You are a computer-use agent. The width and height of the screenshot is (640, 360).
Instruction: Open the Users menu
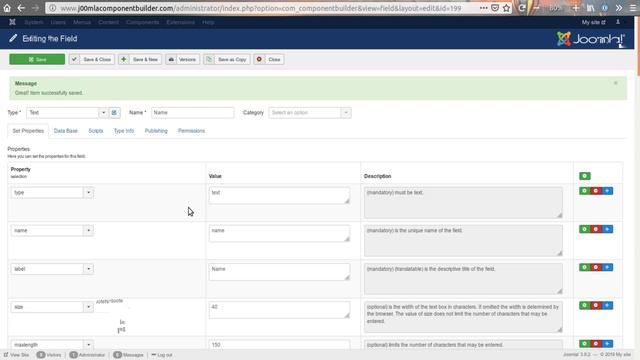click(x=58, y=22)
